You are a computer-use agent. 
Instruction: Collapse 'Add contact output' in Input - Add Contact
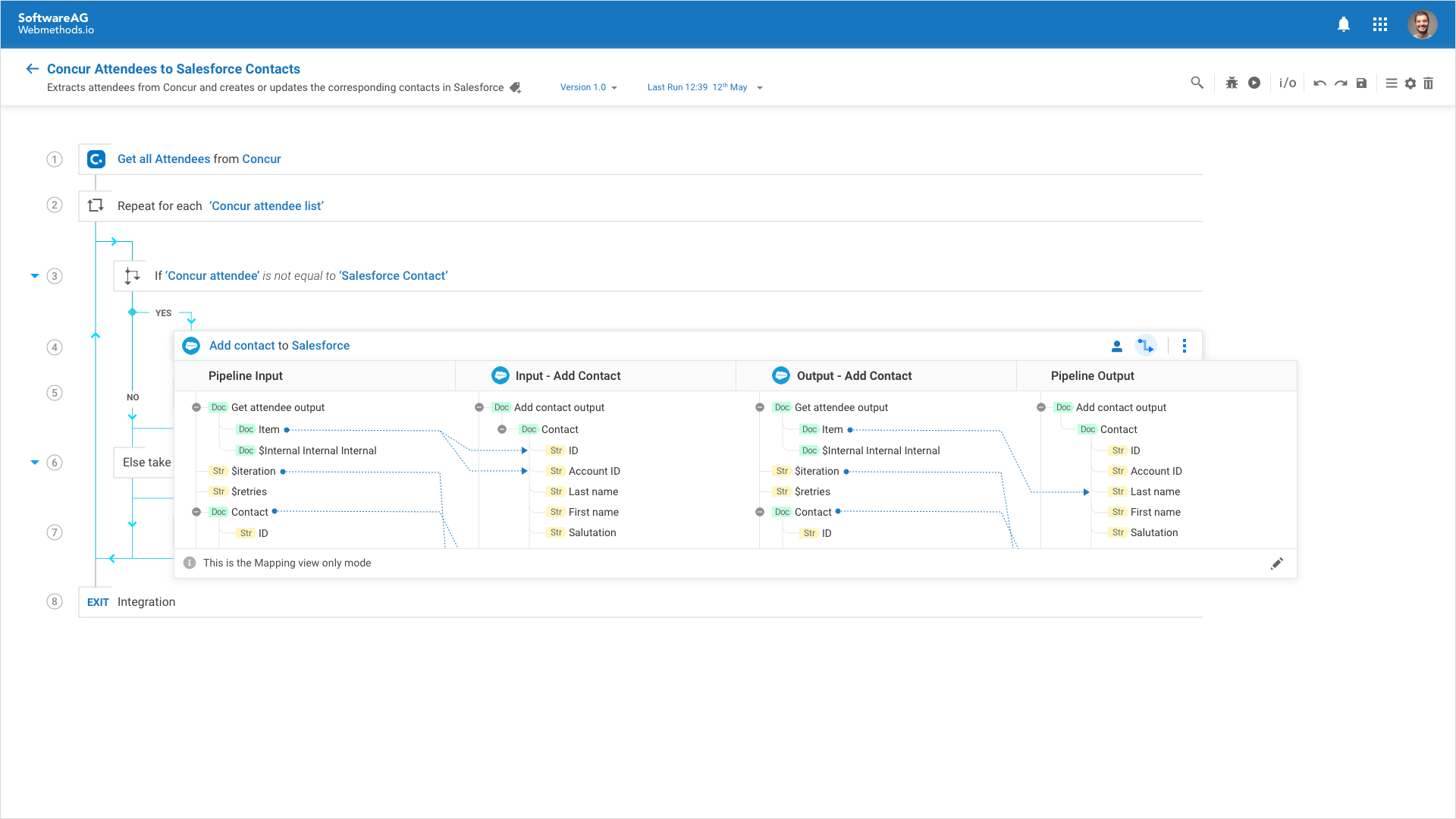pyautogui.click(x=479, y=408)
